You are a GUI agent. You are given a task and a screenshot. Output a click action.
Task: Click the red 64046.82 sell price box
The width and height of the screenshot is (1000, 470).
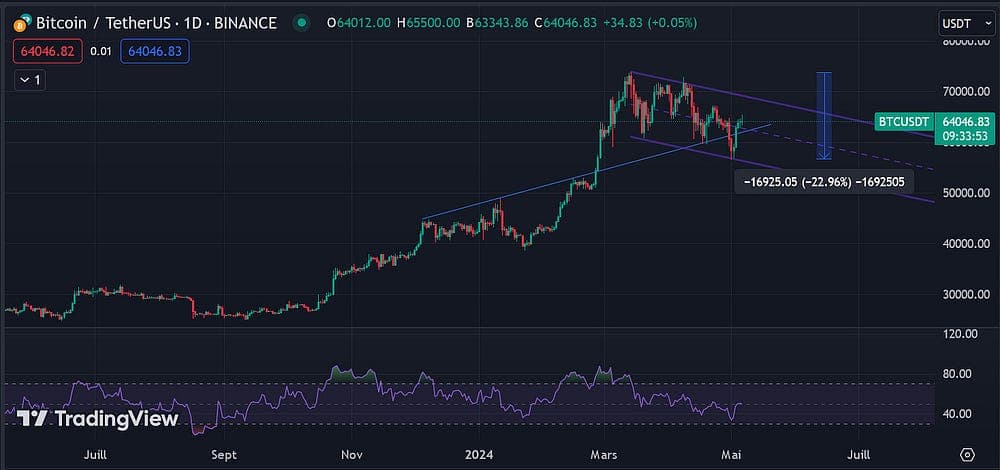pyautogui.click(x=48, y=52)
